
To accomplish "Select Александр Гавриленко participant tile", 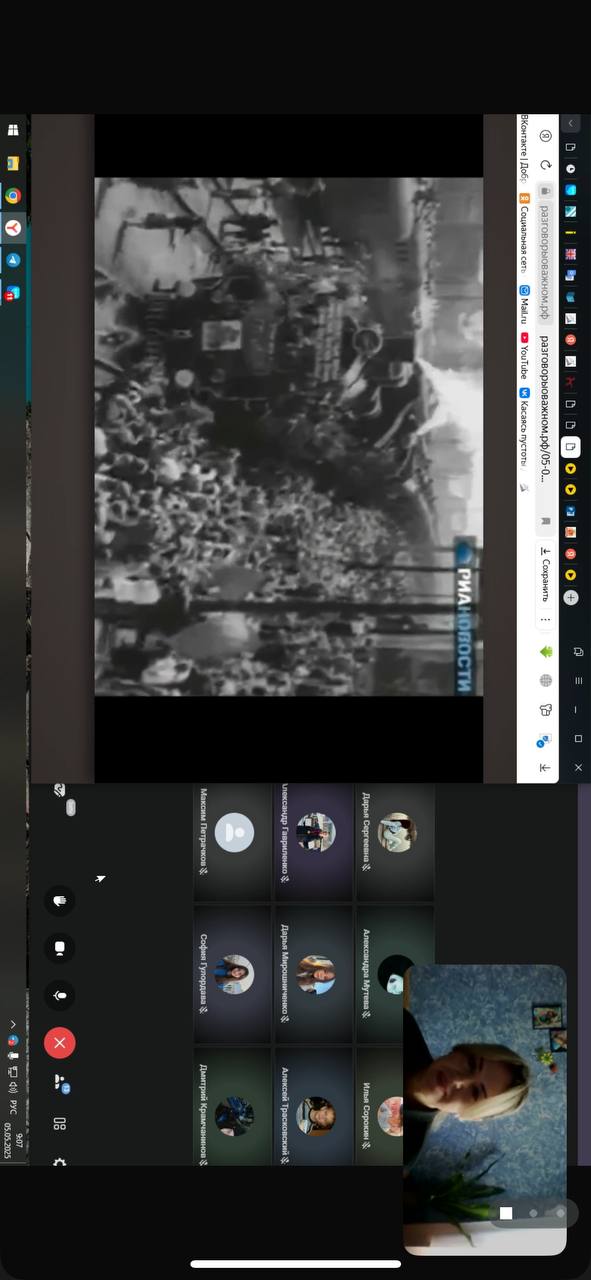I will tap(314, 843).
